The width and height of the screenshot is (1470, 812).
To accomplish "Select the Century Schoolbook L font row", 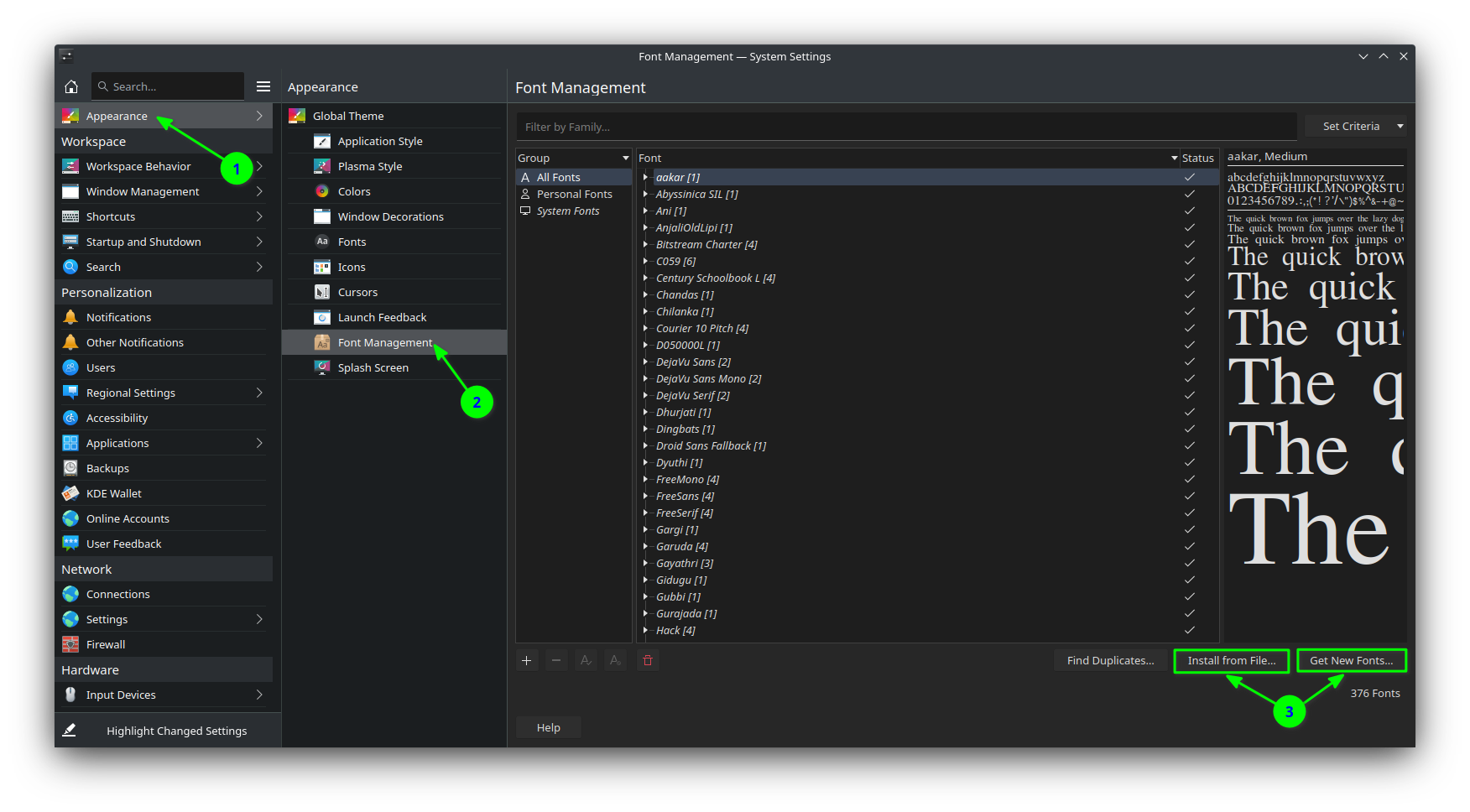I will point(927,278).
